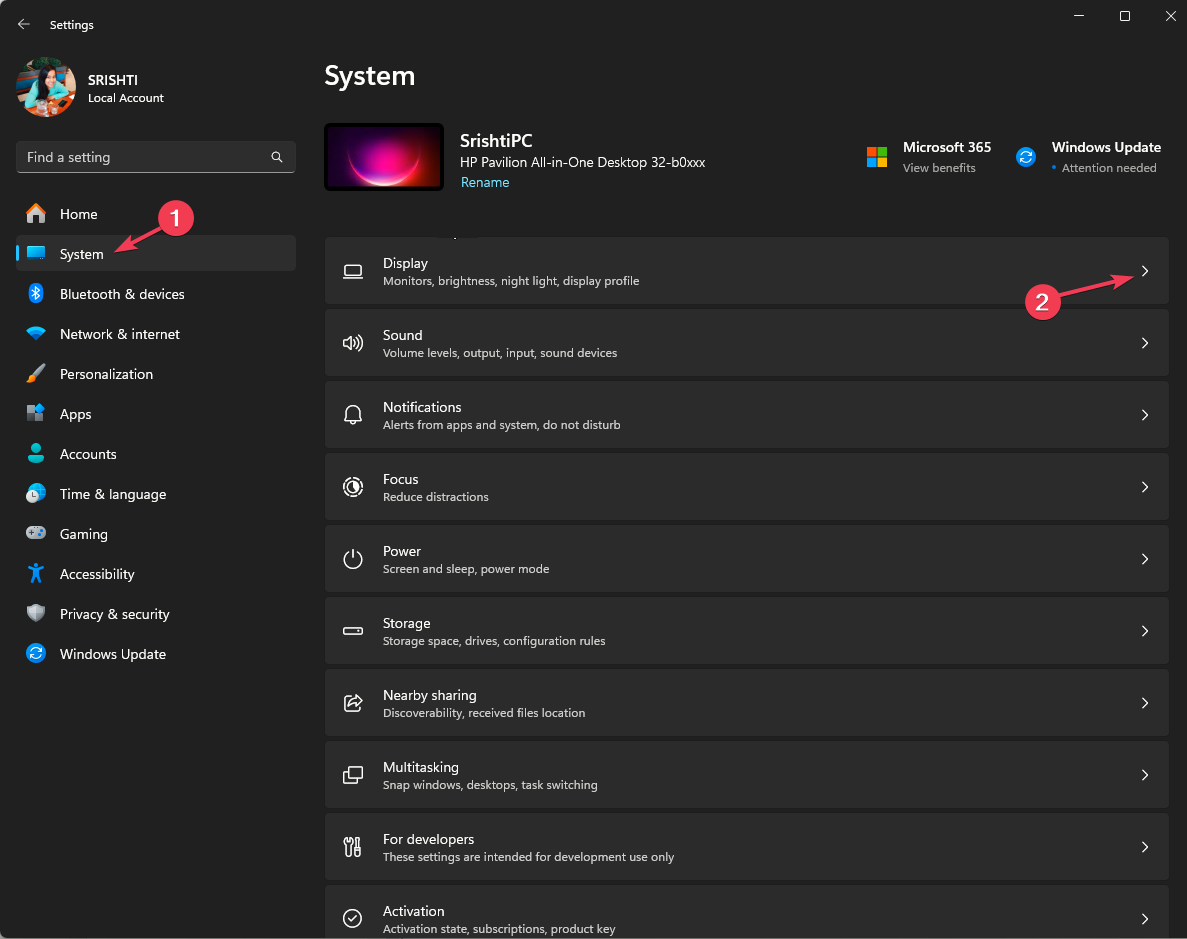Click the Network & internet Wi-Fi icon
This screenshot has width=1187, height=939.
pos(36,334)
